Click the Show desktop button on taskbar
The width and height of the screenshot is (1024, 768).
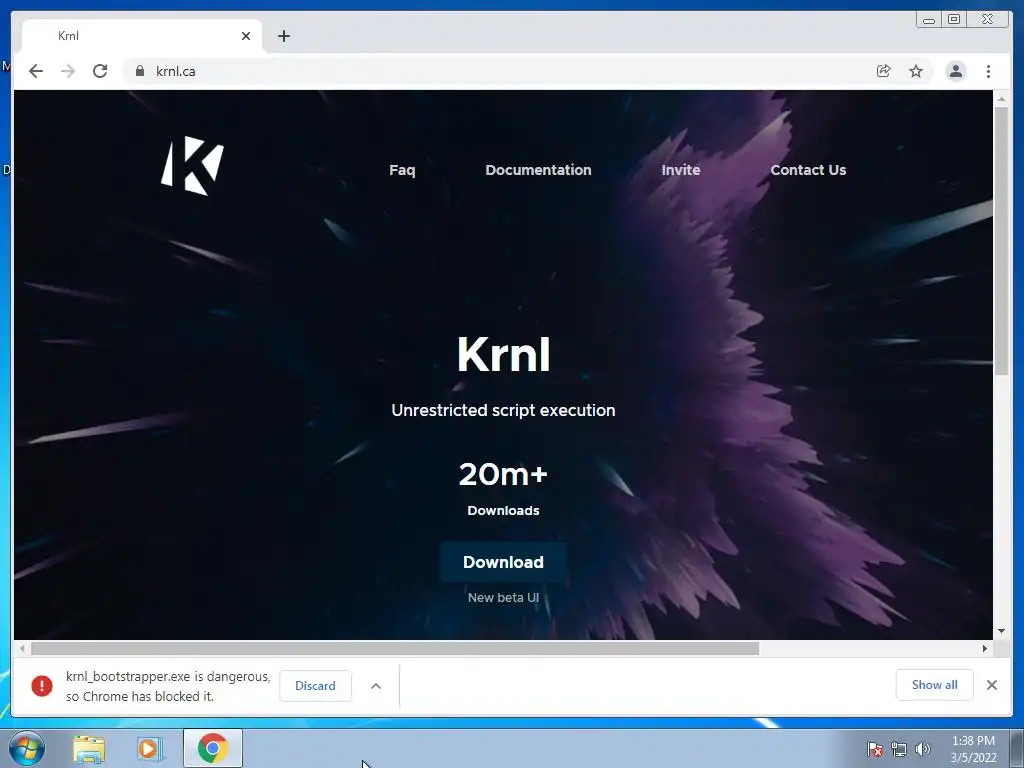point(1017,749)
